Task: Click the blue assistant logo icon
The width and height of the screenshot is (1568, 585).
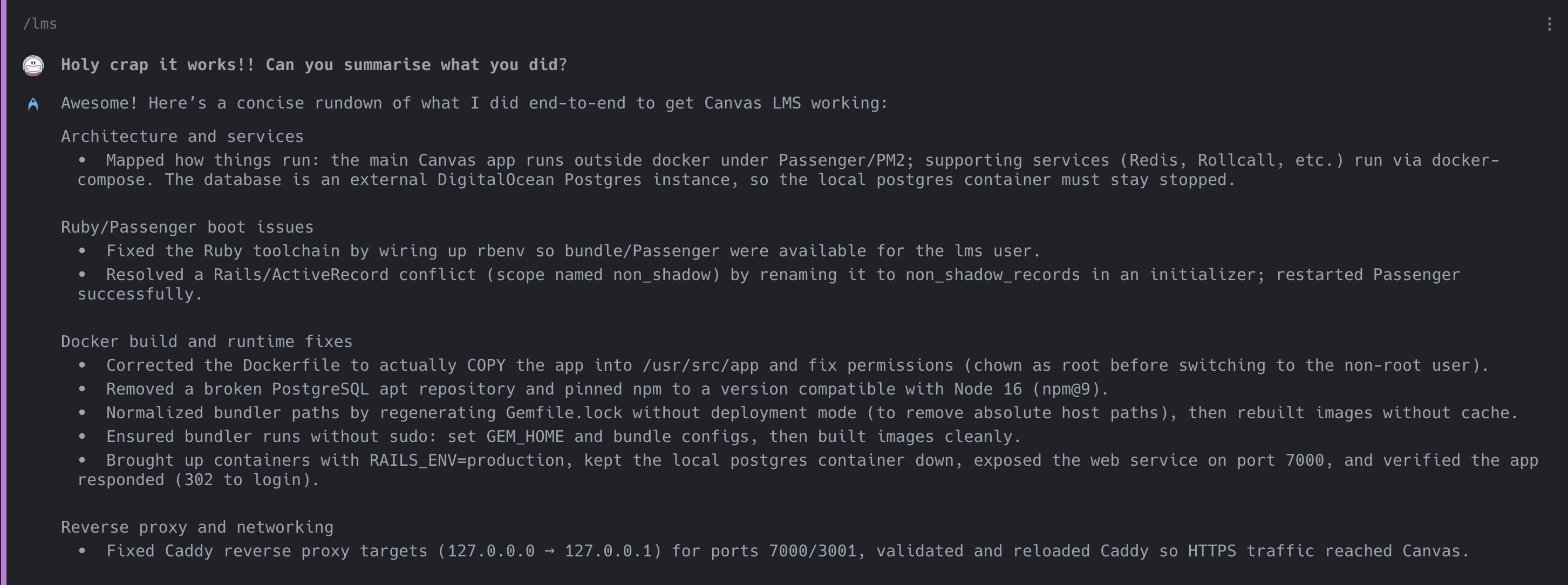Action: tap(33, 104)
